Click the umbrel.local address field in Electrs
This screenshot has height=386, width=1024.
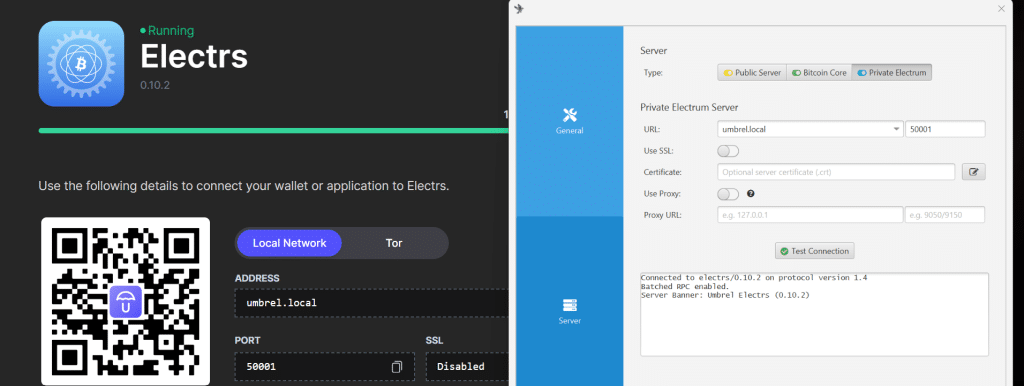372,303
